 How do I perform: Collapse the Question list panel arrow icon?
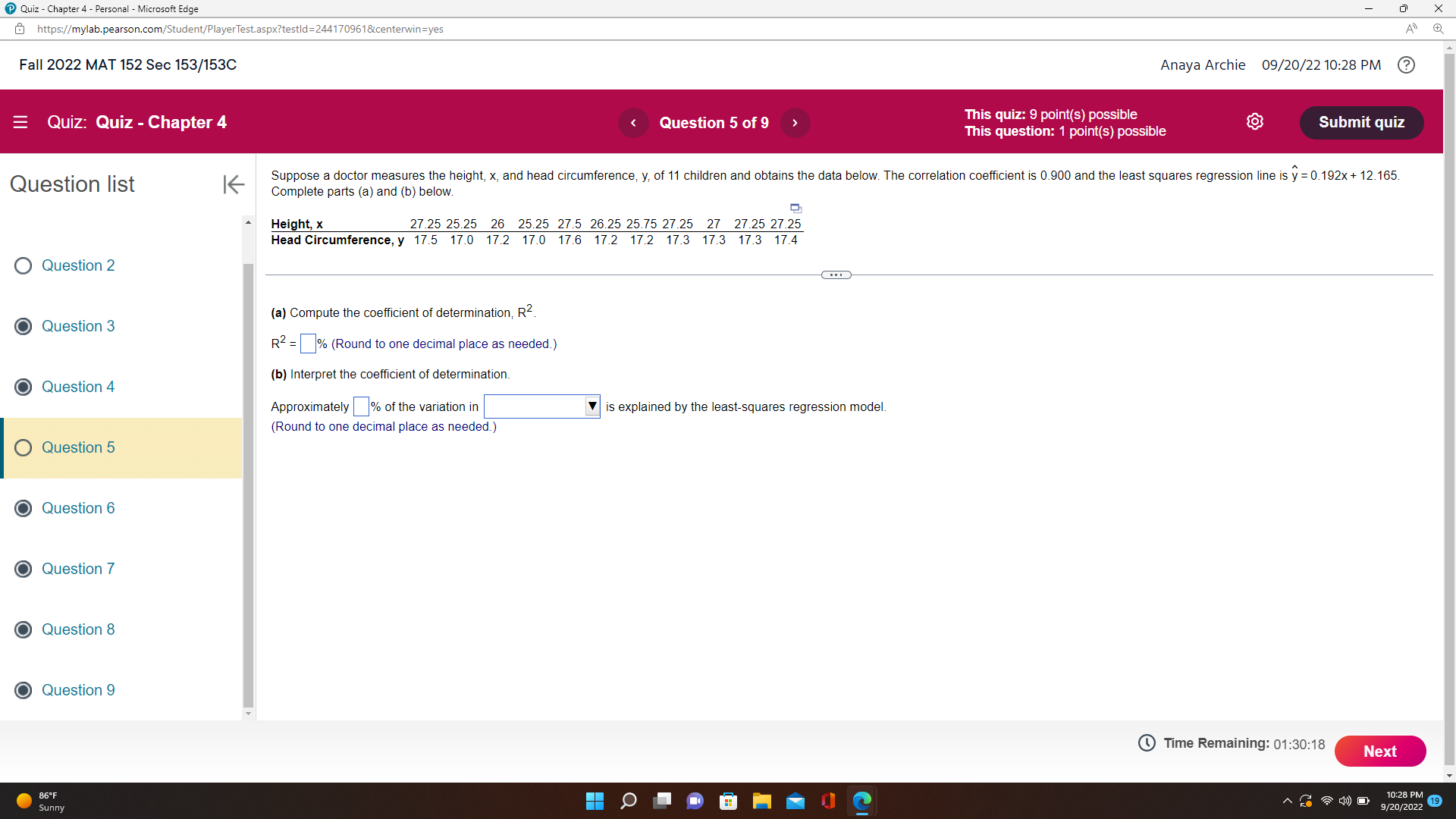233,184
